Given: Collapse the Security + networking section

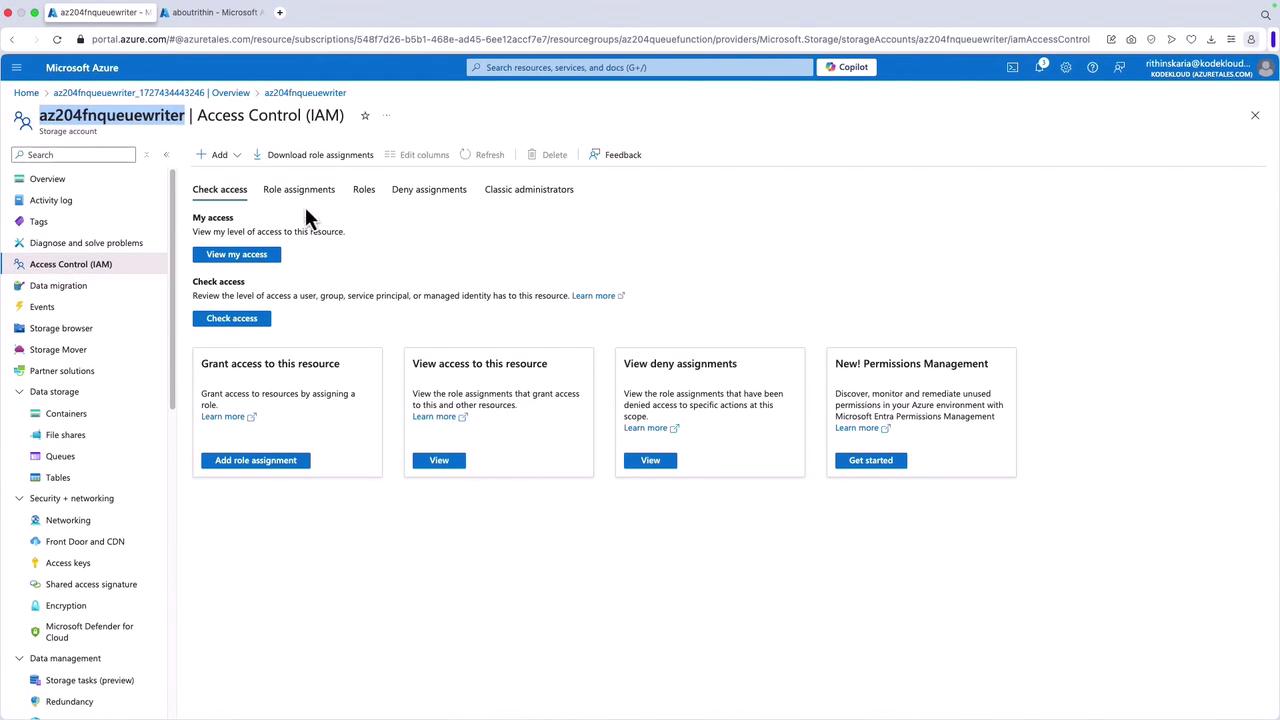Looking at the screenshot, I should coord(19,498).
